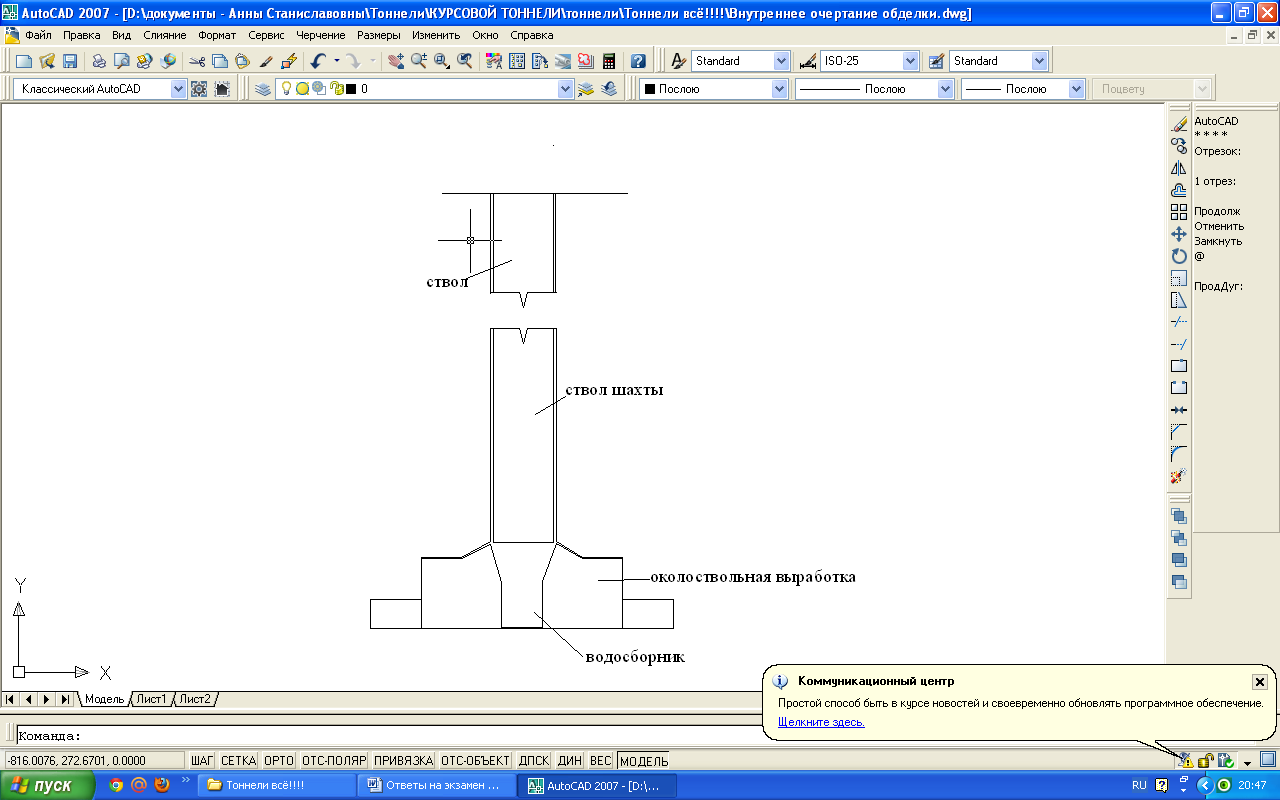This screenshot has width=1280, height=800.
Task: Click the Workspace Settings gear icon
Action: 199,89
